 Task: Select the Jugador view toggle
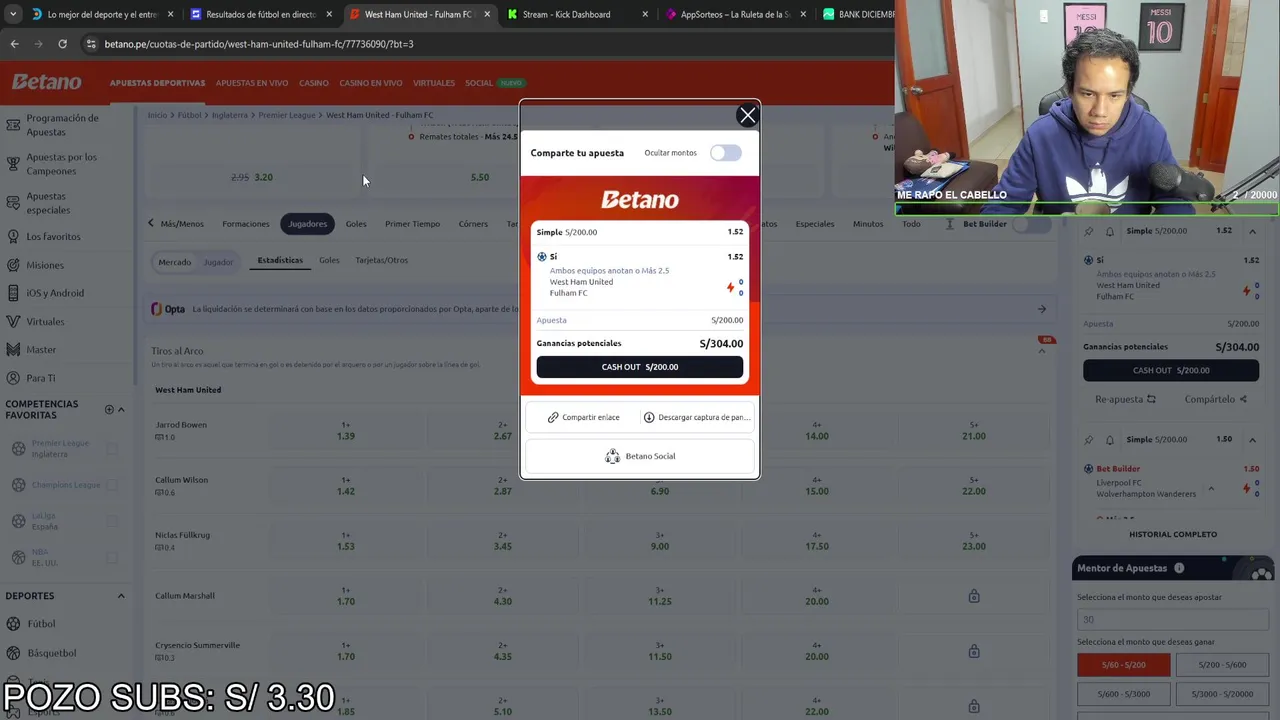coord(218,262)
